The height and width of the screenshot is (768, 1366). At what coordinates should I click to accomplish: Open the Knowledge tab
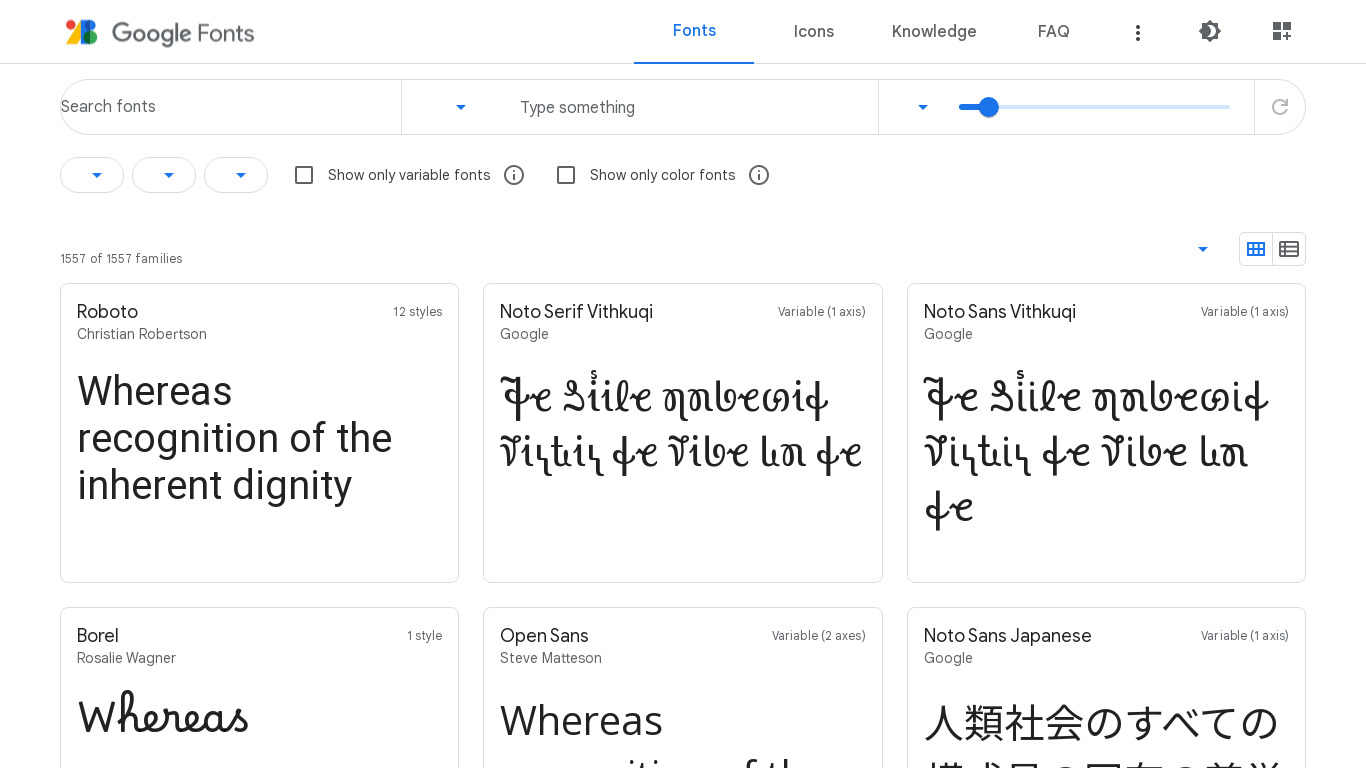934,31
